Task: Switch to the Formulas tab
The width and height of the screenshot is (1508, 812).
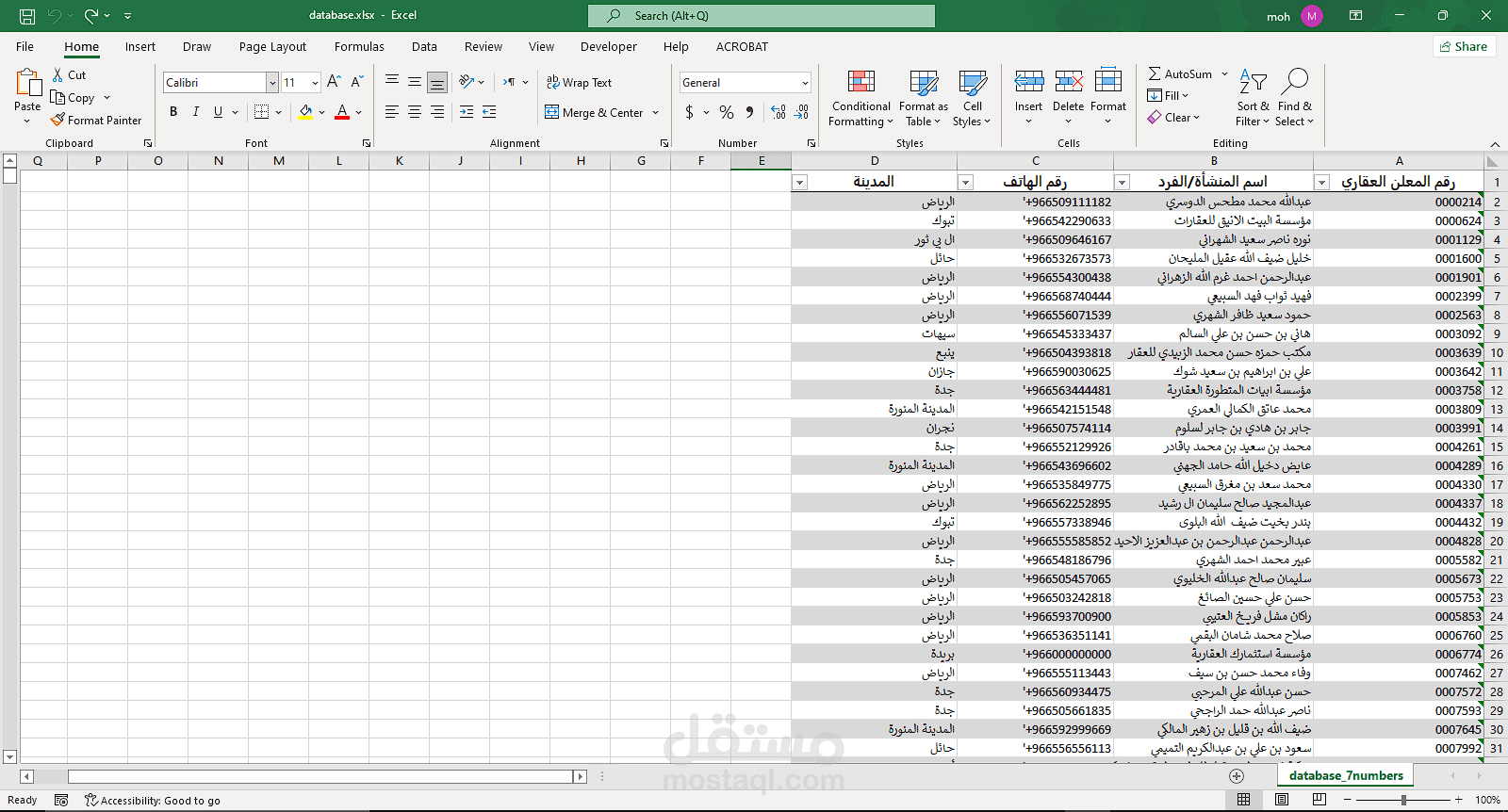Action: [x=359, y=46]
